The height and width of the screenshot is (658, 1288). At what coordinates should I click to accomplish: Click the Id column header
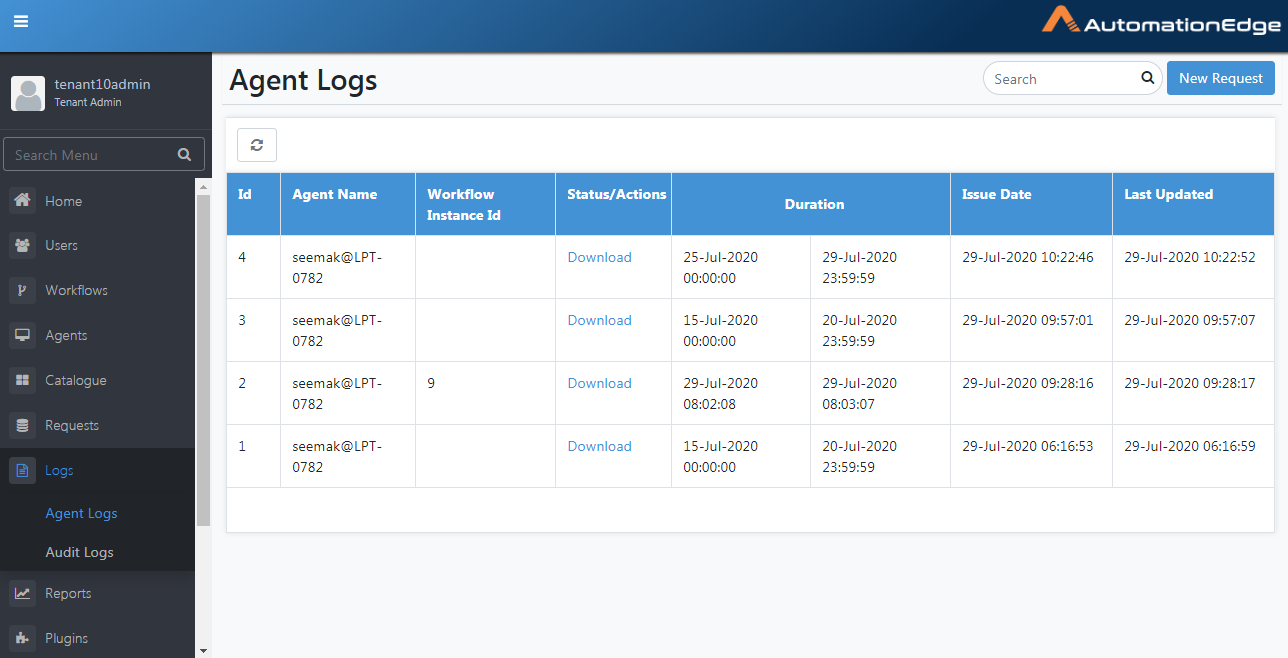(253, 204)
